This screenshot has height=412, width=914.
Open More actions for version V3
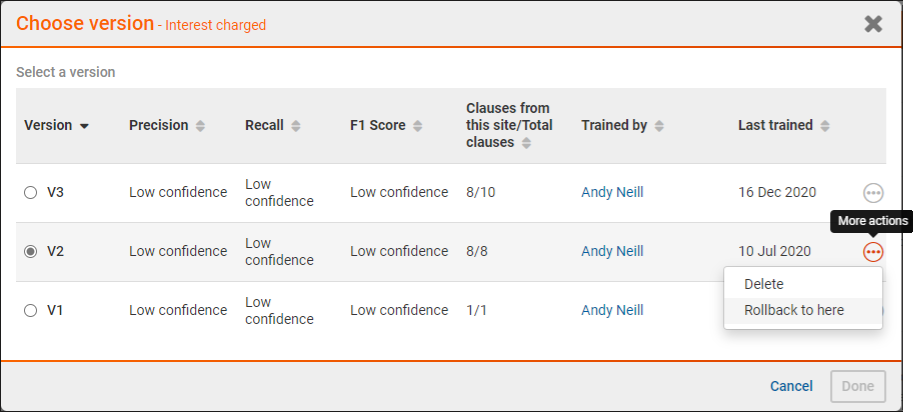[x=873, y=192]
